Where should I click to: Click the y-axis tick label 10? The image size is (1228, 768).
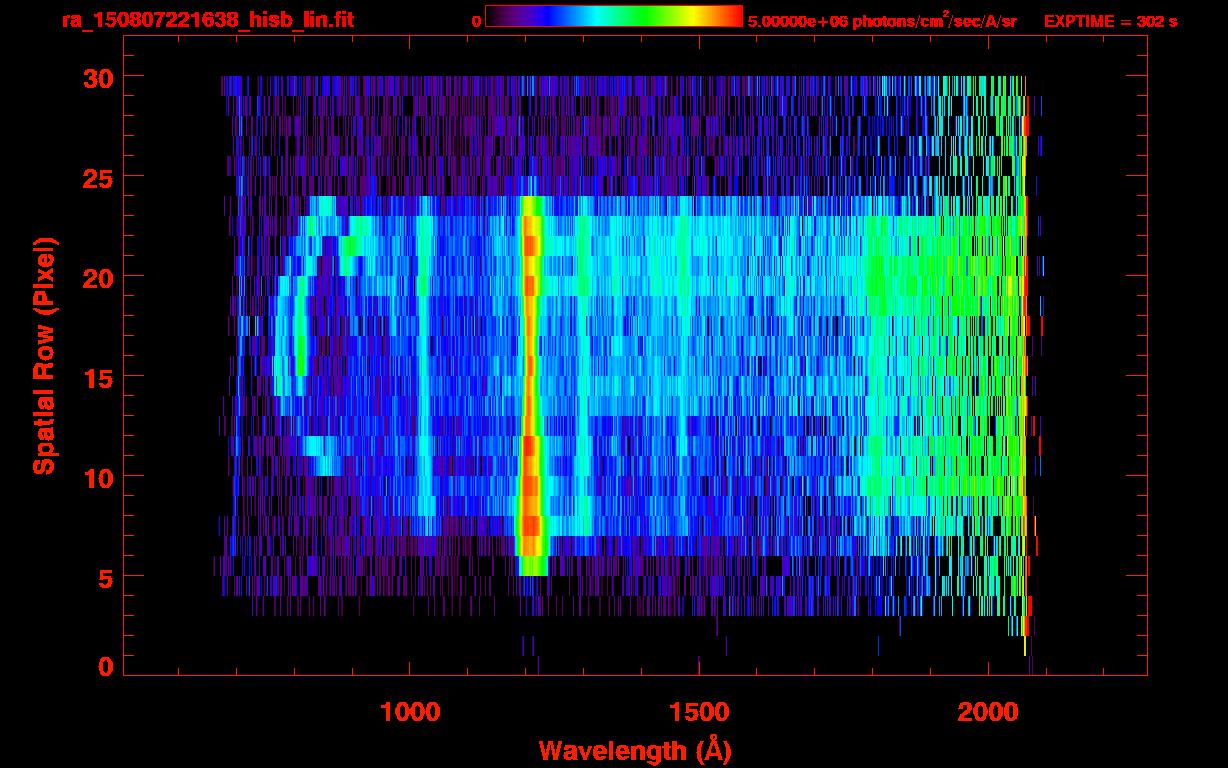pyautogui.click(x=98, y=477)
